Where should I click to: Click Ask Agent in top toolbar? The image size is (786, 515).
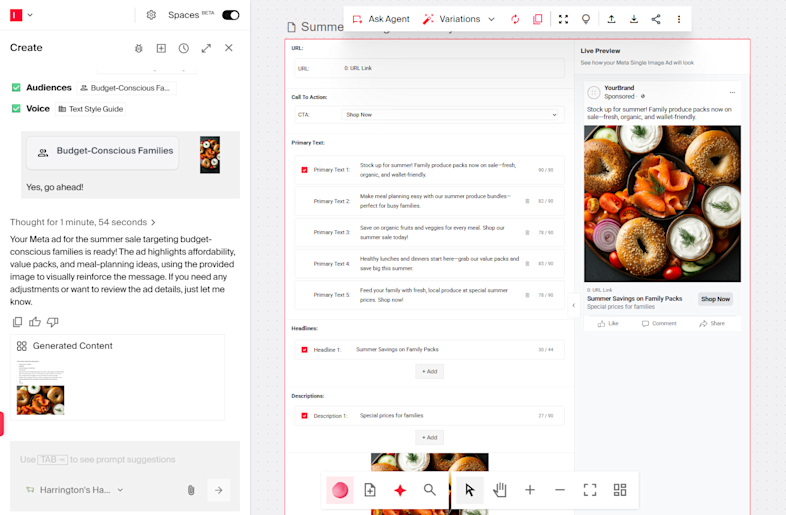(x=381, y=19)
